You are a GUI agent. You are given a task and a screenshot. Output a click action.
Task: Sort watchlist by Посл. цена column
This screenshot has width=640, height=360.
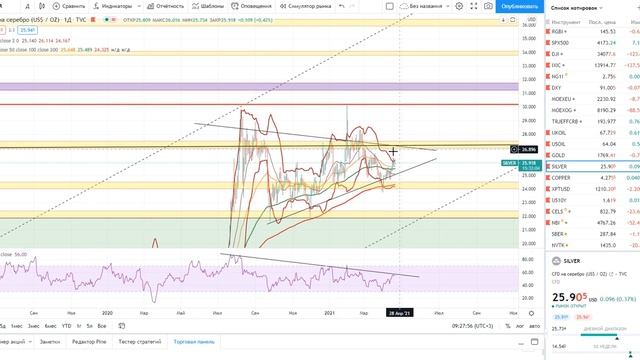(602, 22)
